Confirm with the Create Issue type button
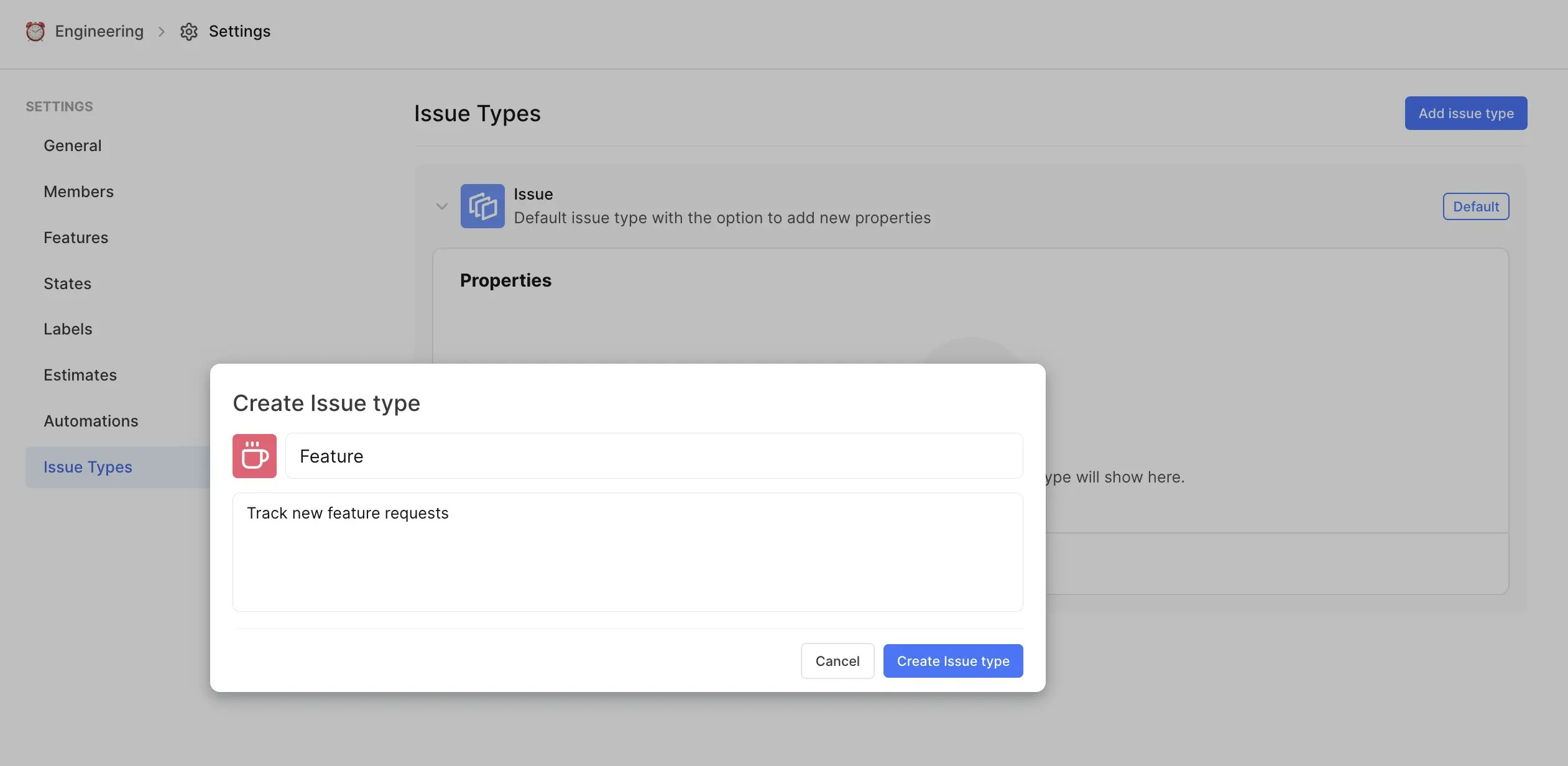Screen dimensions: 1568x766 (952, 660)
